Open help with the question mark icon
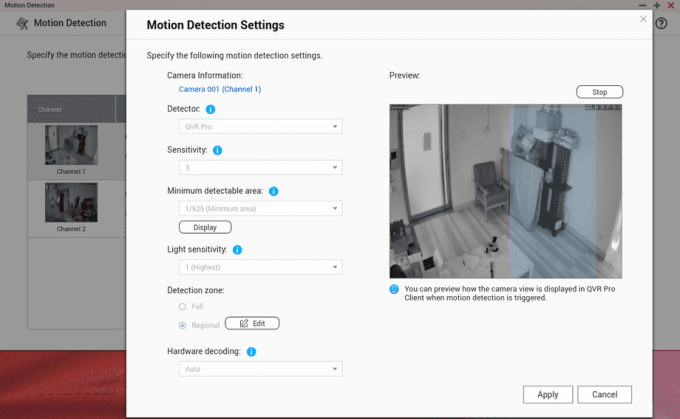Viewport: 680px width, 419px height. click(660, 23)
